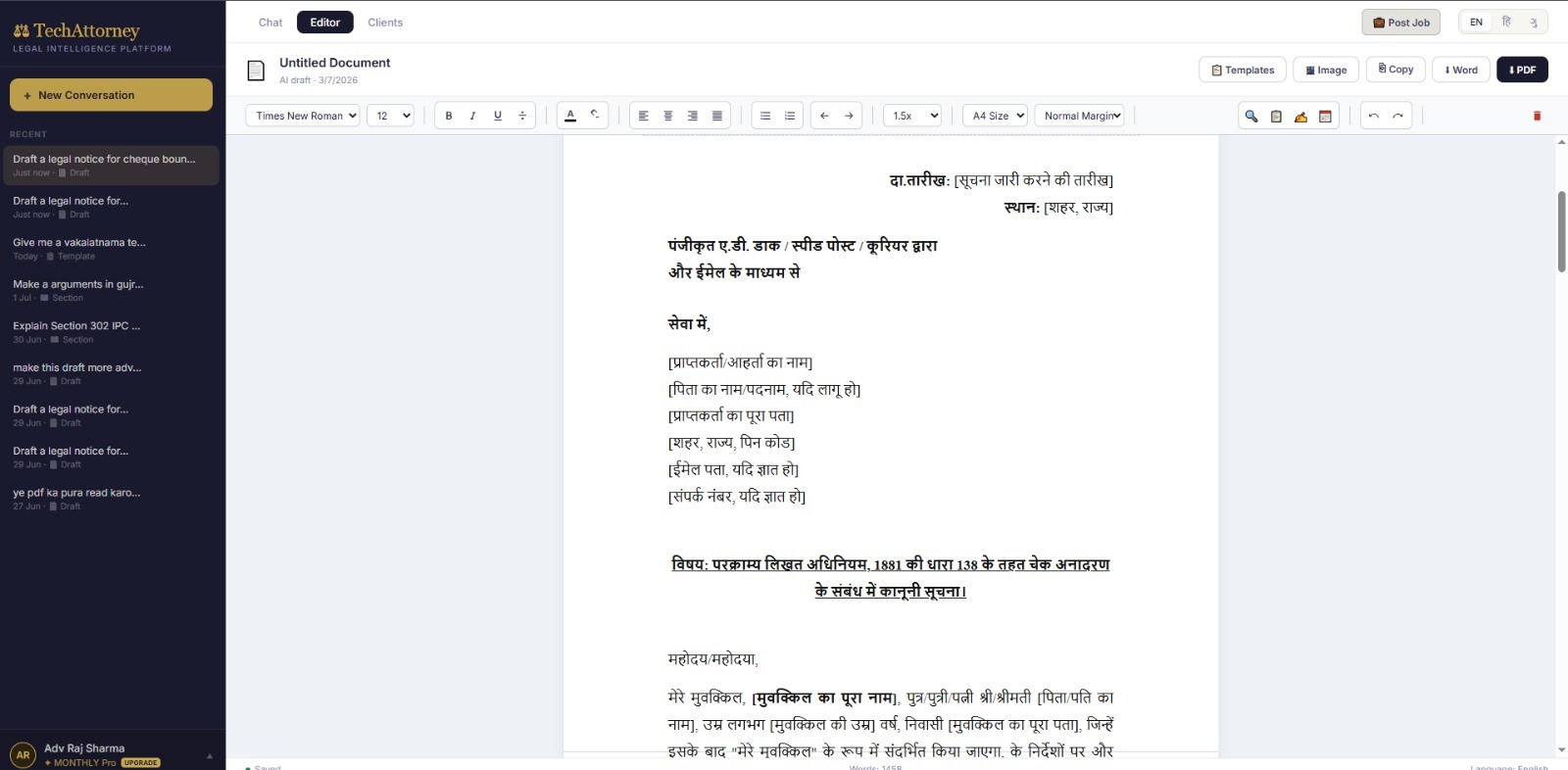1568x770 pixels.
Task: Align text right
Action: coord(693,116)
